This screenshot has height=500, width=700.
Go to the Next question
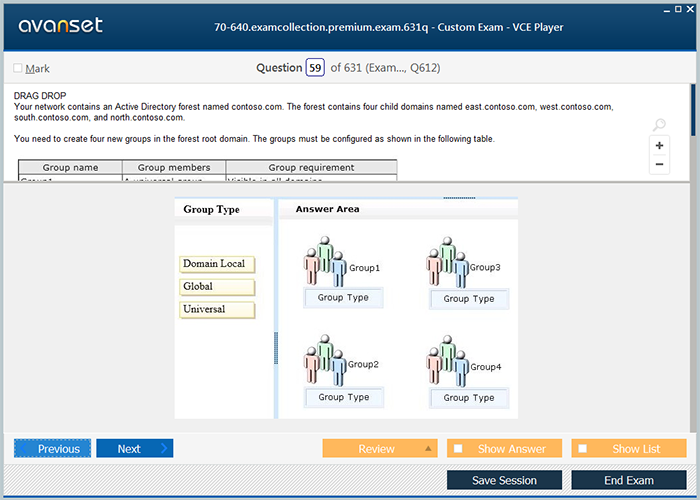[134, 448]
